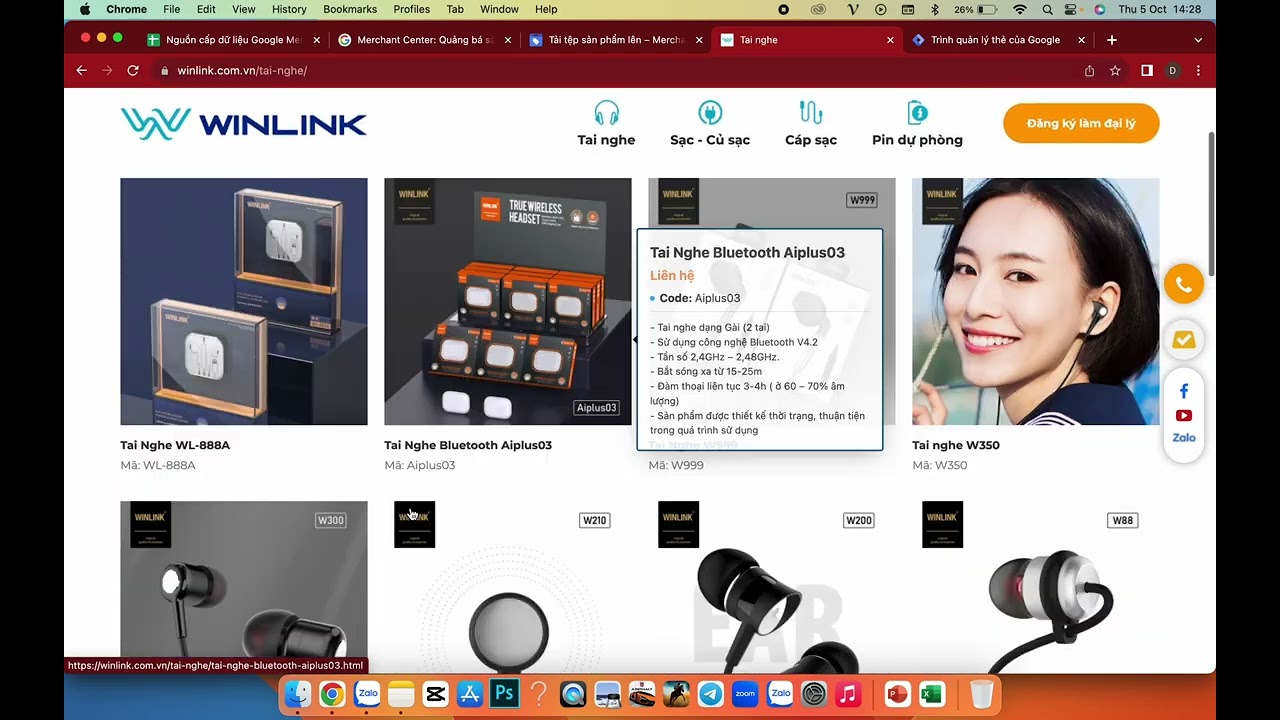Open the Wi-Fi status menu

click(x=1020, y=9)
